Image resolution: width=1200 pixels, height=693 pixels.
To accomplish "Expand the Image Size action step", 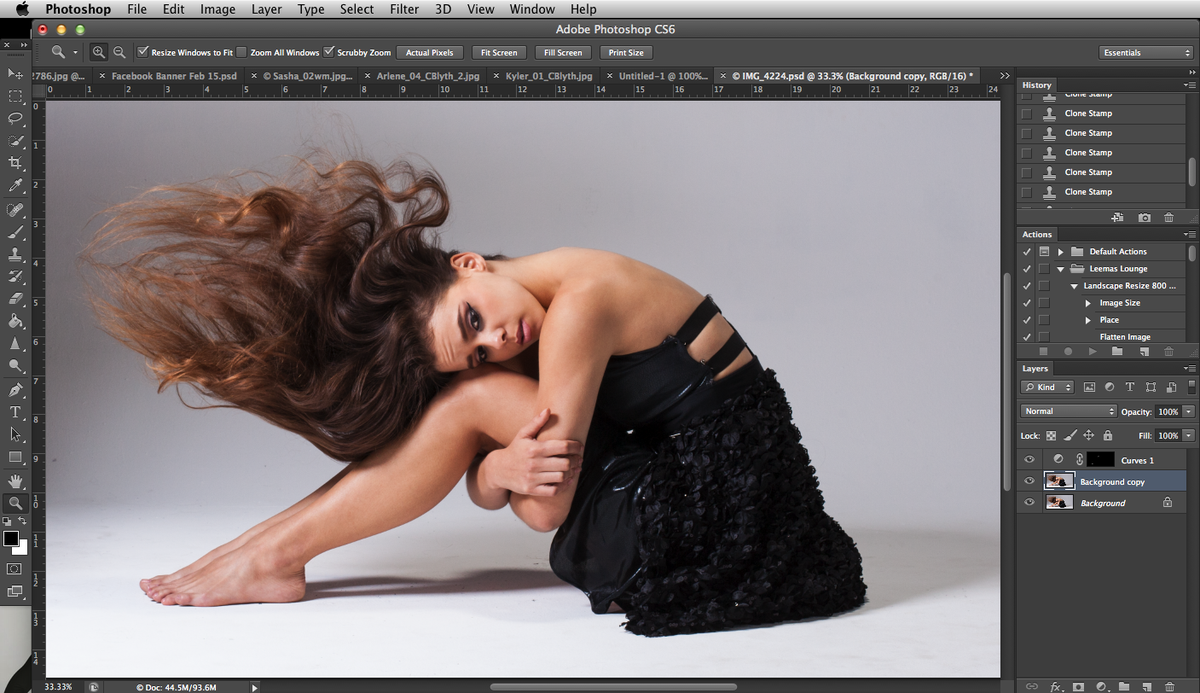I will [1089, 303].
